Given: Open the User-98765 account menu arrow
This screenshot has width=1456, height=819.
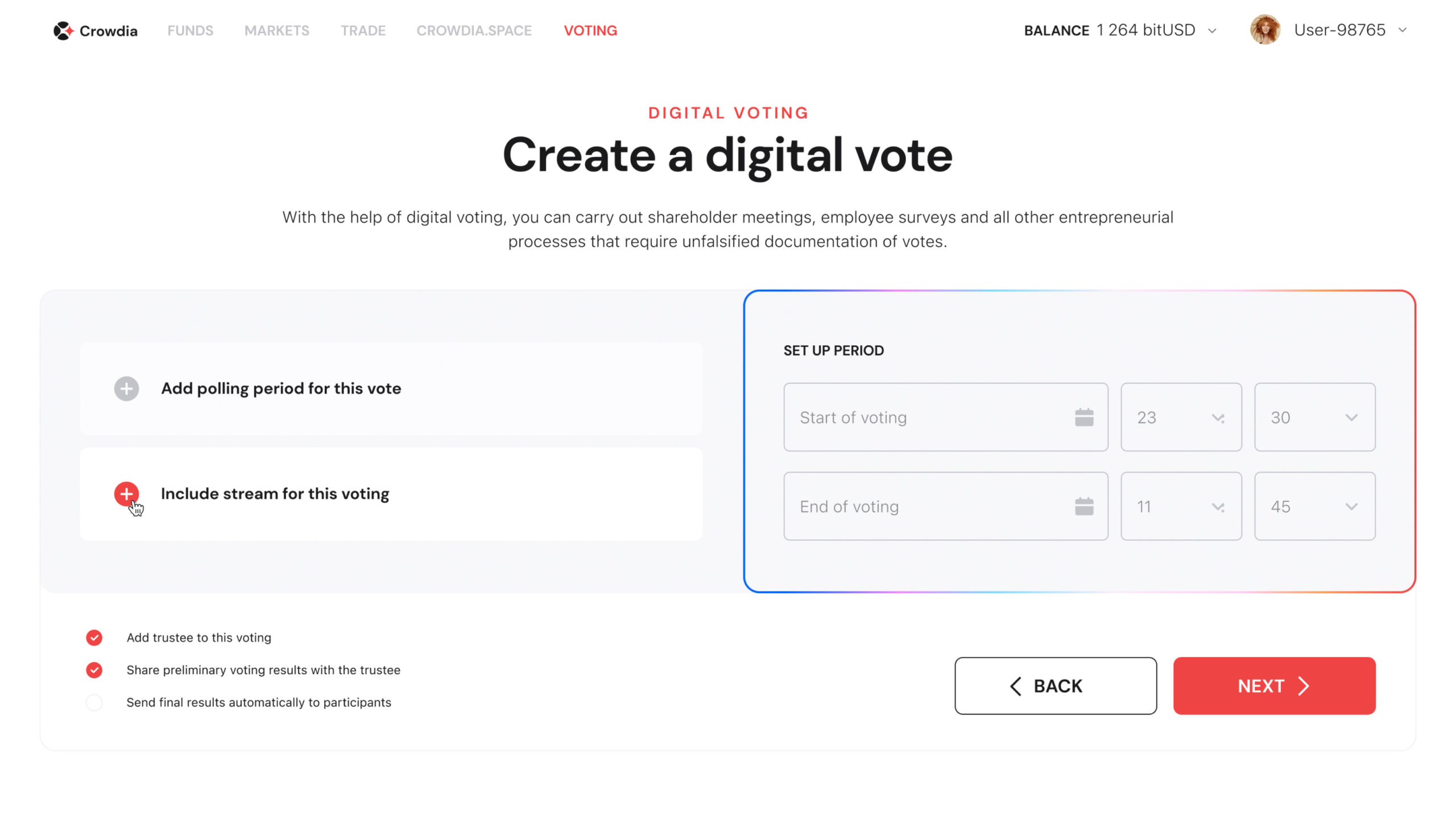Looking at the screenshot, I should 1403,30.
